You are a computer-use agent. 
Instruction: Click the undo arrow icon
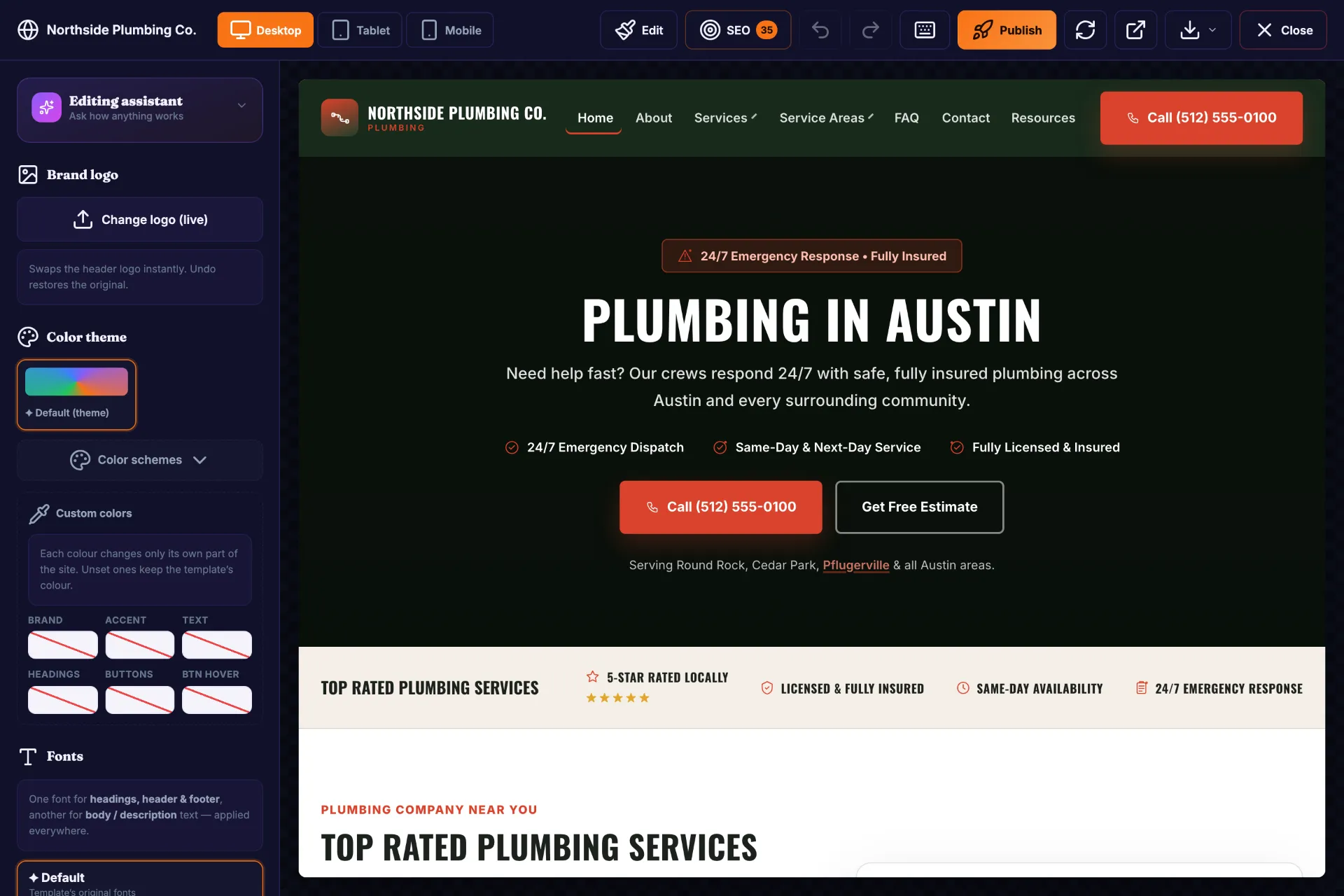click(x=820, y=30)
